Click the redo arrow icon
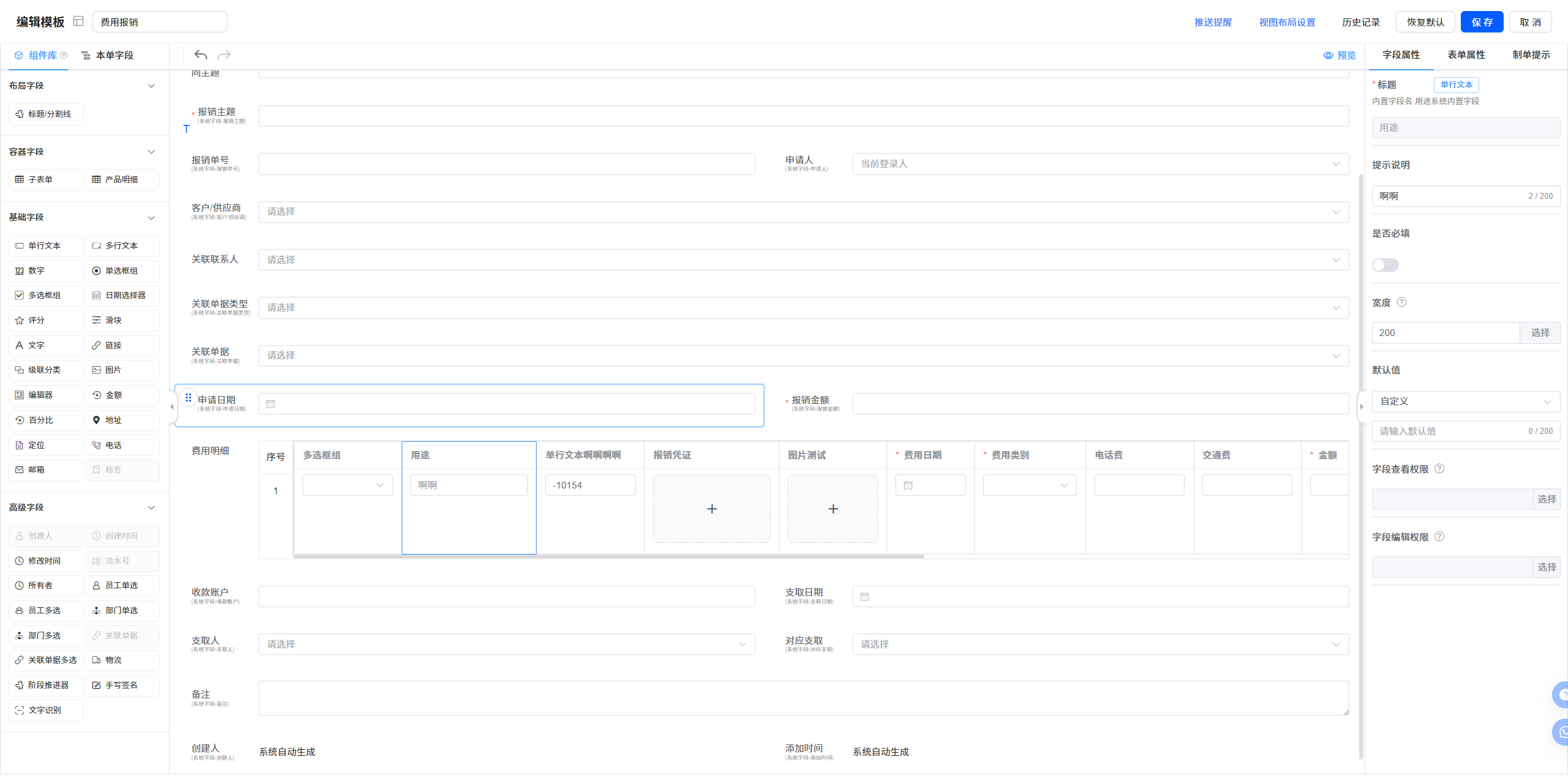Viewport: 1568px width, 778px height. [x=224, y=55]
